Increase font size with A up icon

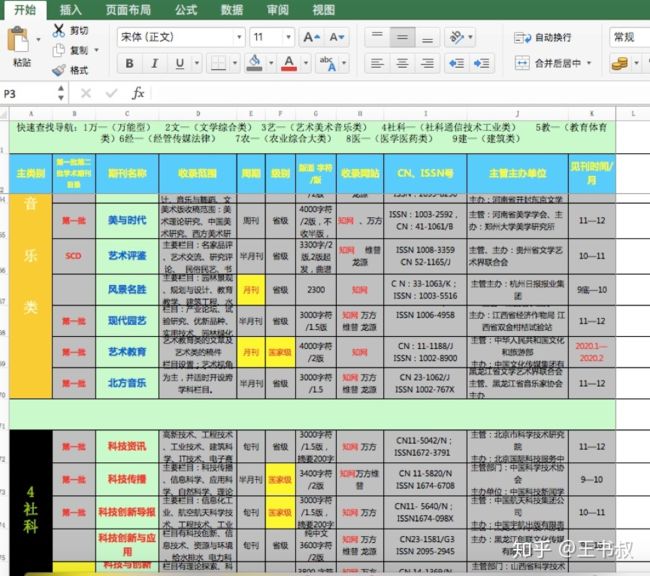coord(311,37)
